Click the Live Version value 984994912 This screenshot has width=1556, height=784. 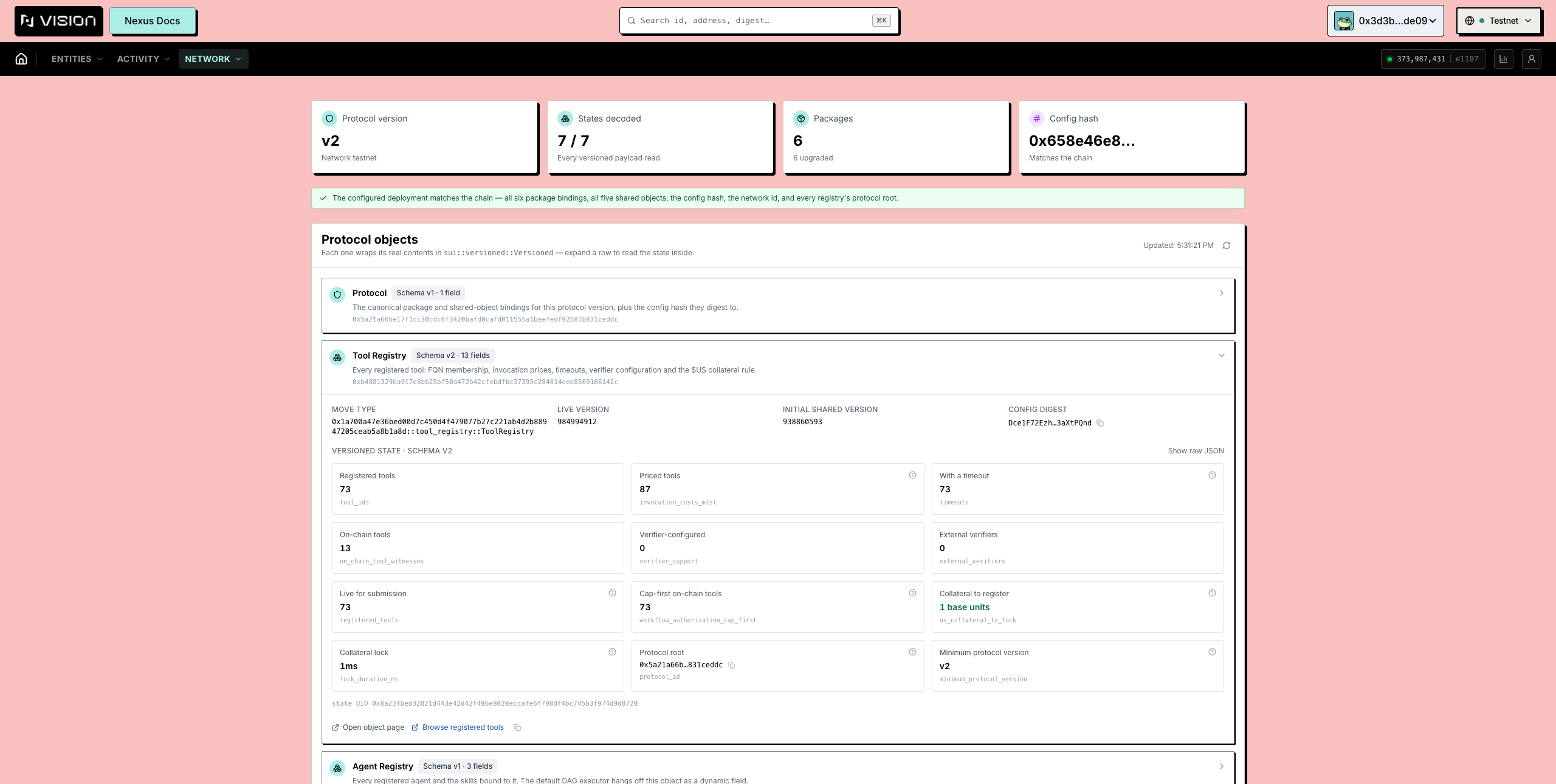click(577, 422)
